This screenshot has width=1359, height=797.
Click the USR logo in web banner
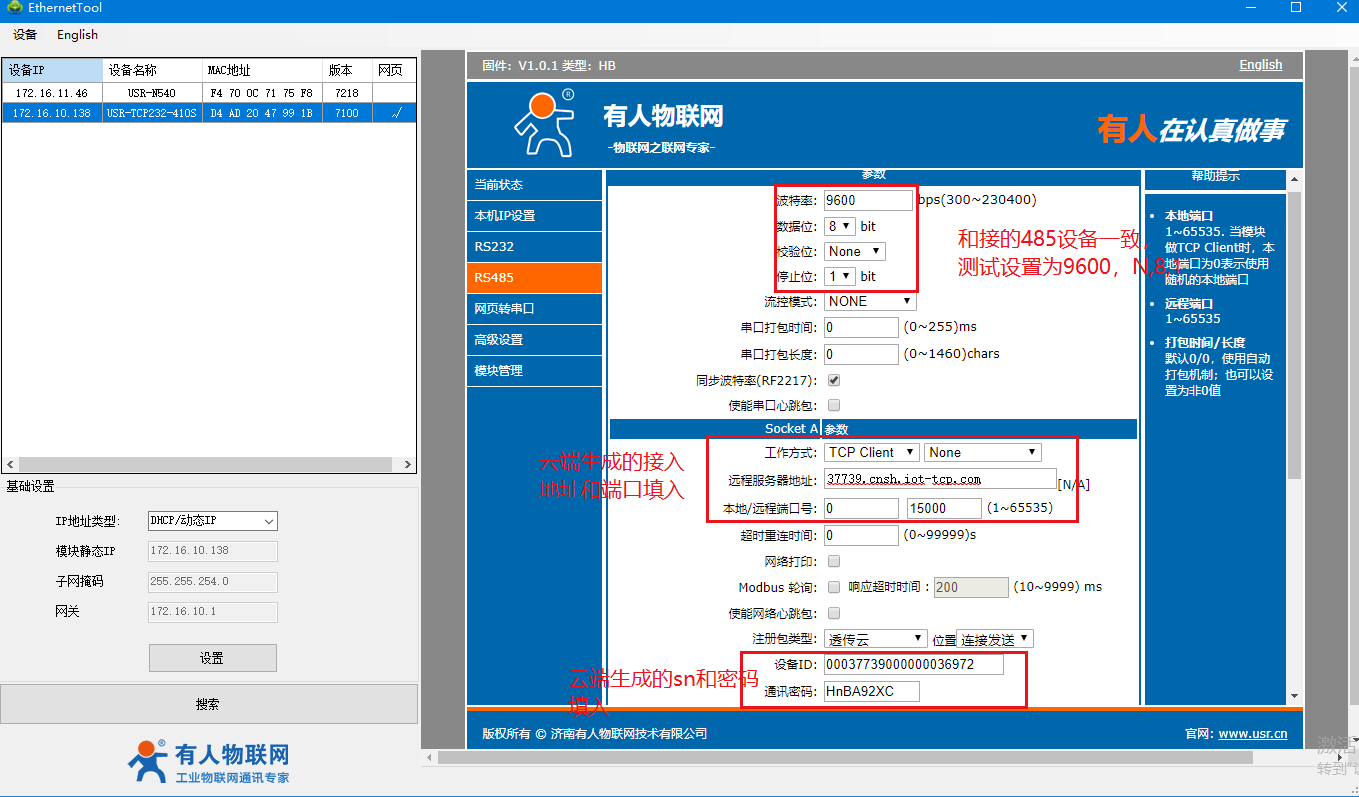545,123
